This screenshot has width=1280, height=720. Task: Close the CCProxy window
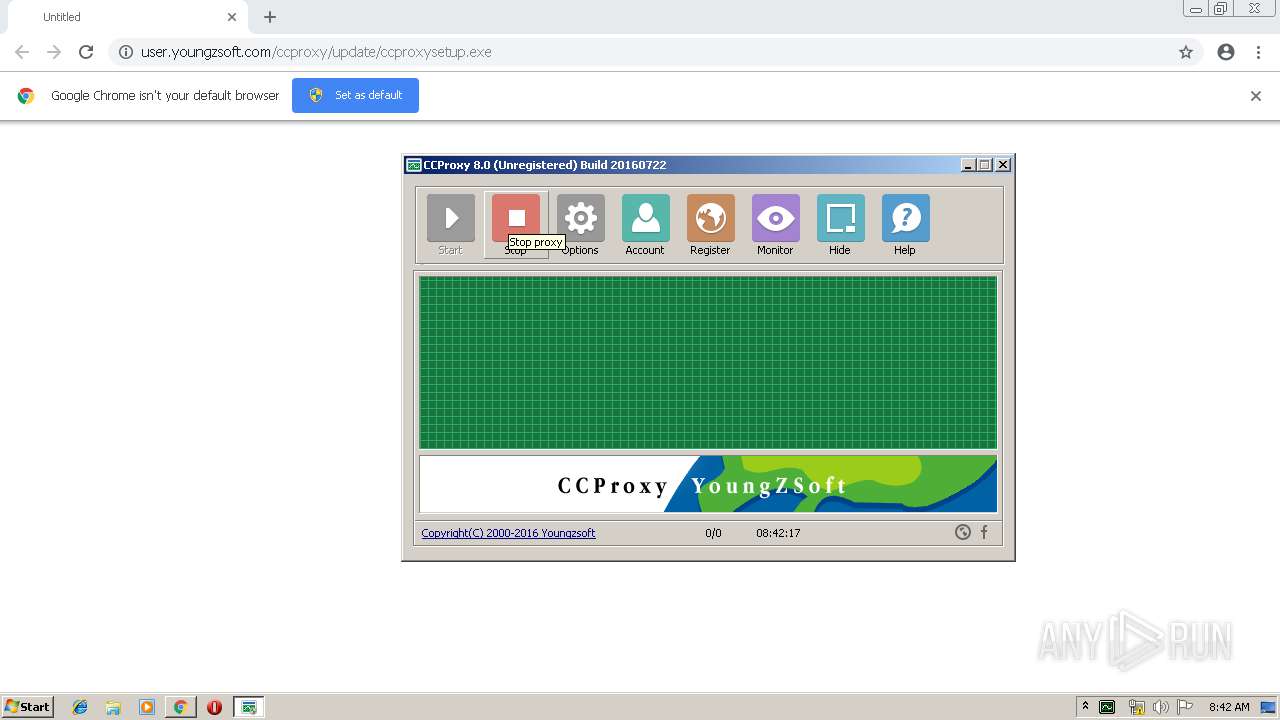coord(1003,165)
